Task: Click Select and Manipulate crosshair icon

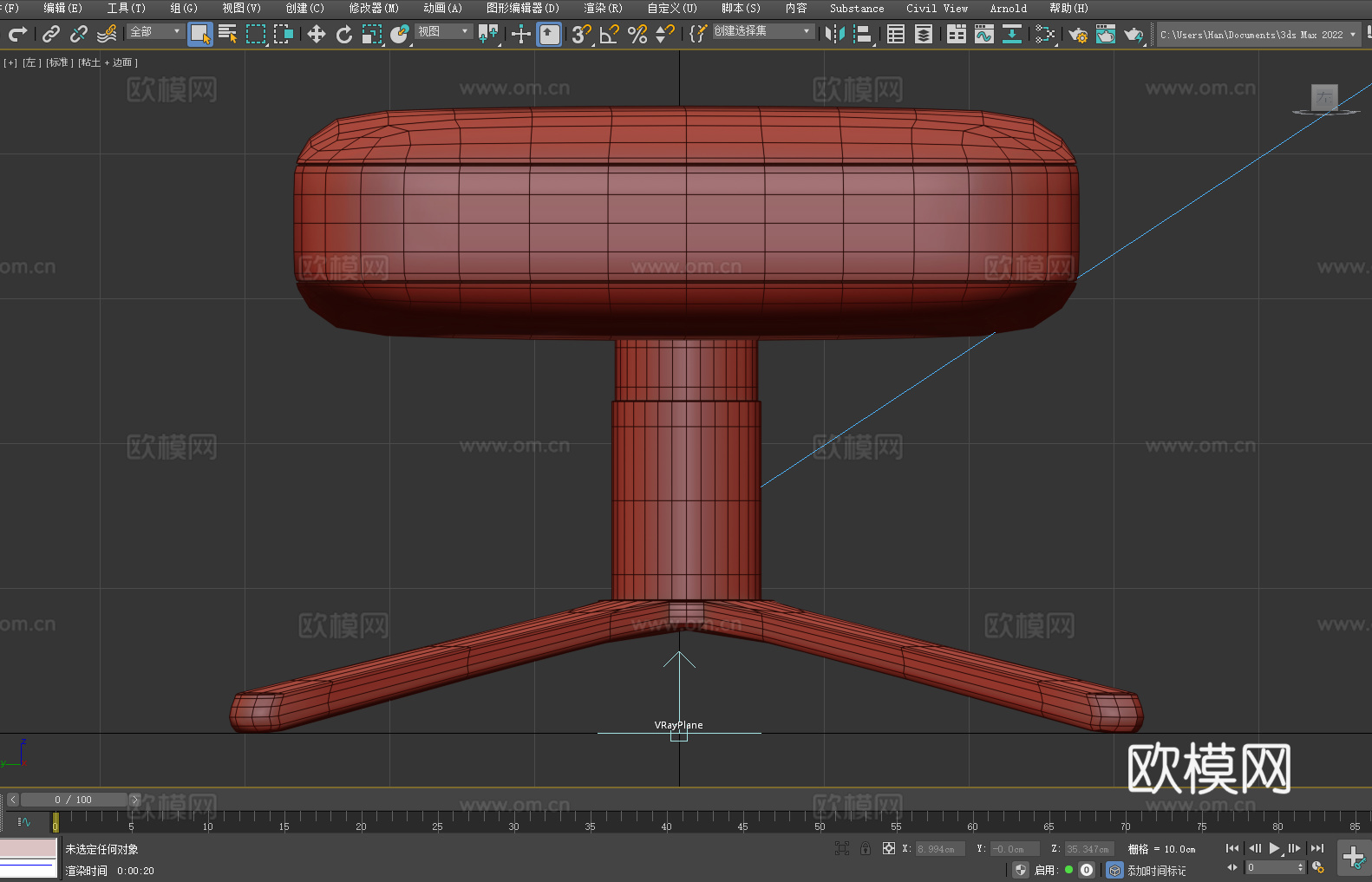Action: tap(521, 34)
